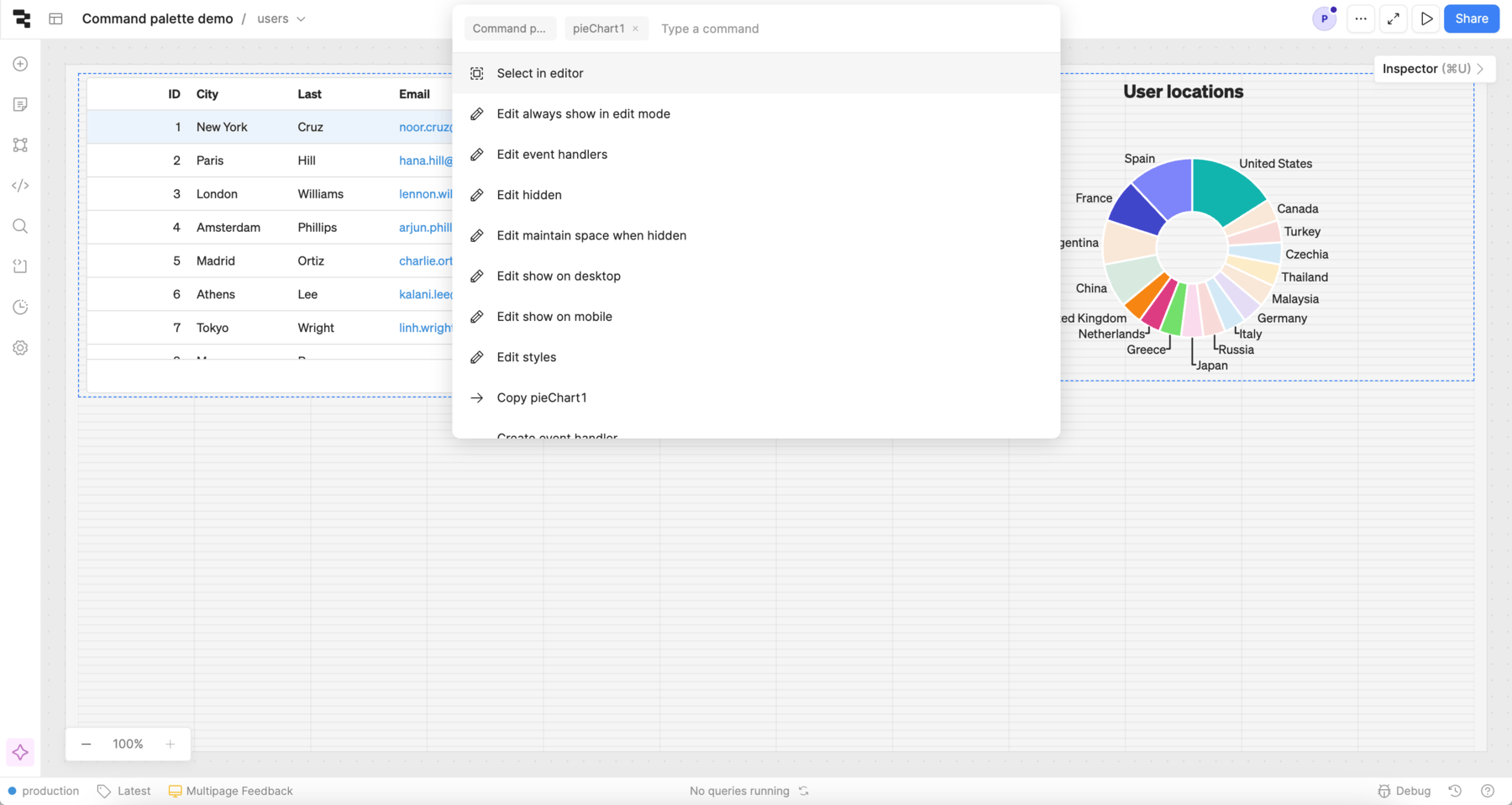This screenshot has height=805, width=1512.
Task: Click the 100% zoom level value
Action: pos(128,744)
